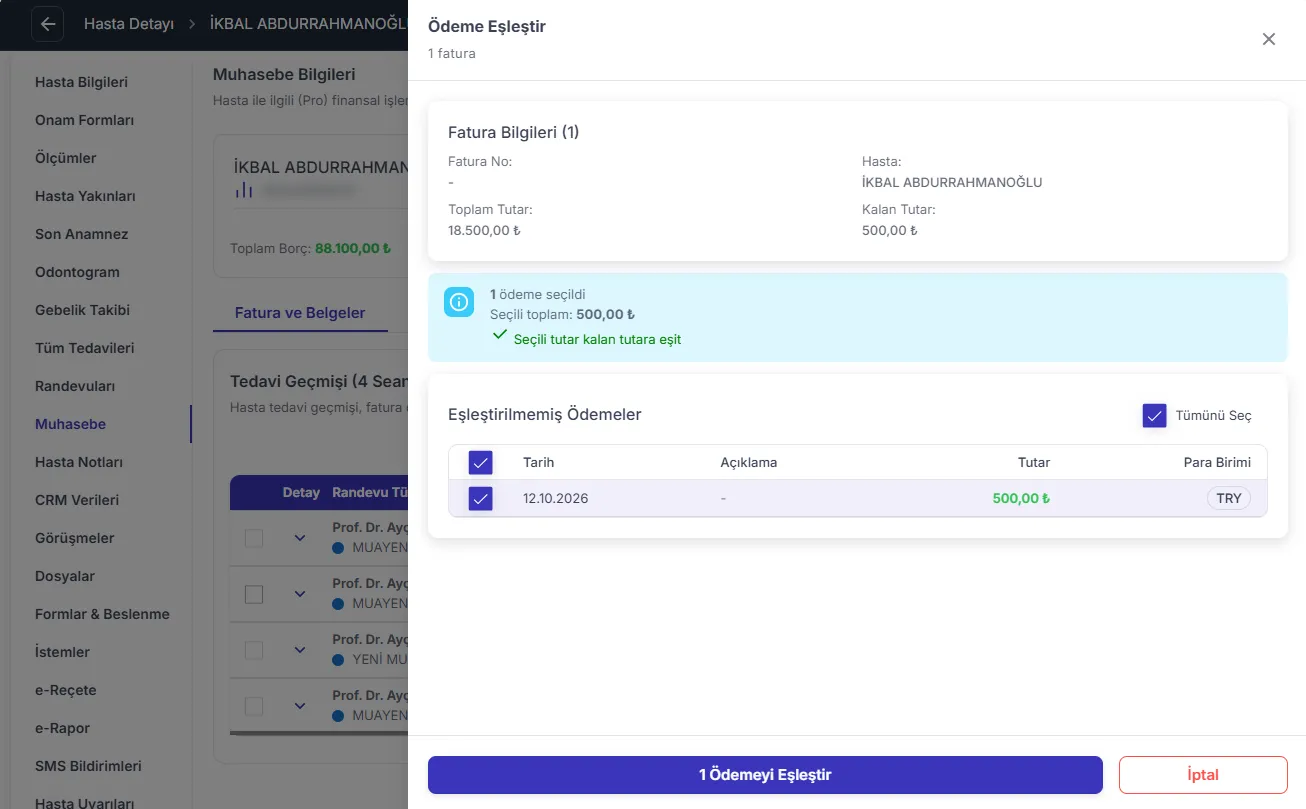Screen dimensions: 1306x809
Task: Open Formlar & Beslenme section
Action: click(102, 614)
